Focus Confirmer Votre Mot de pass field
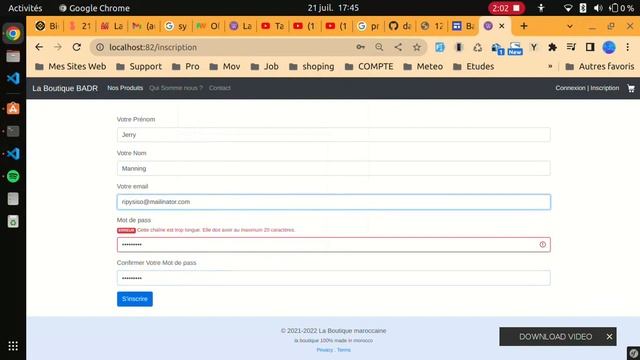 333,278
